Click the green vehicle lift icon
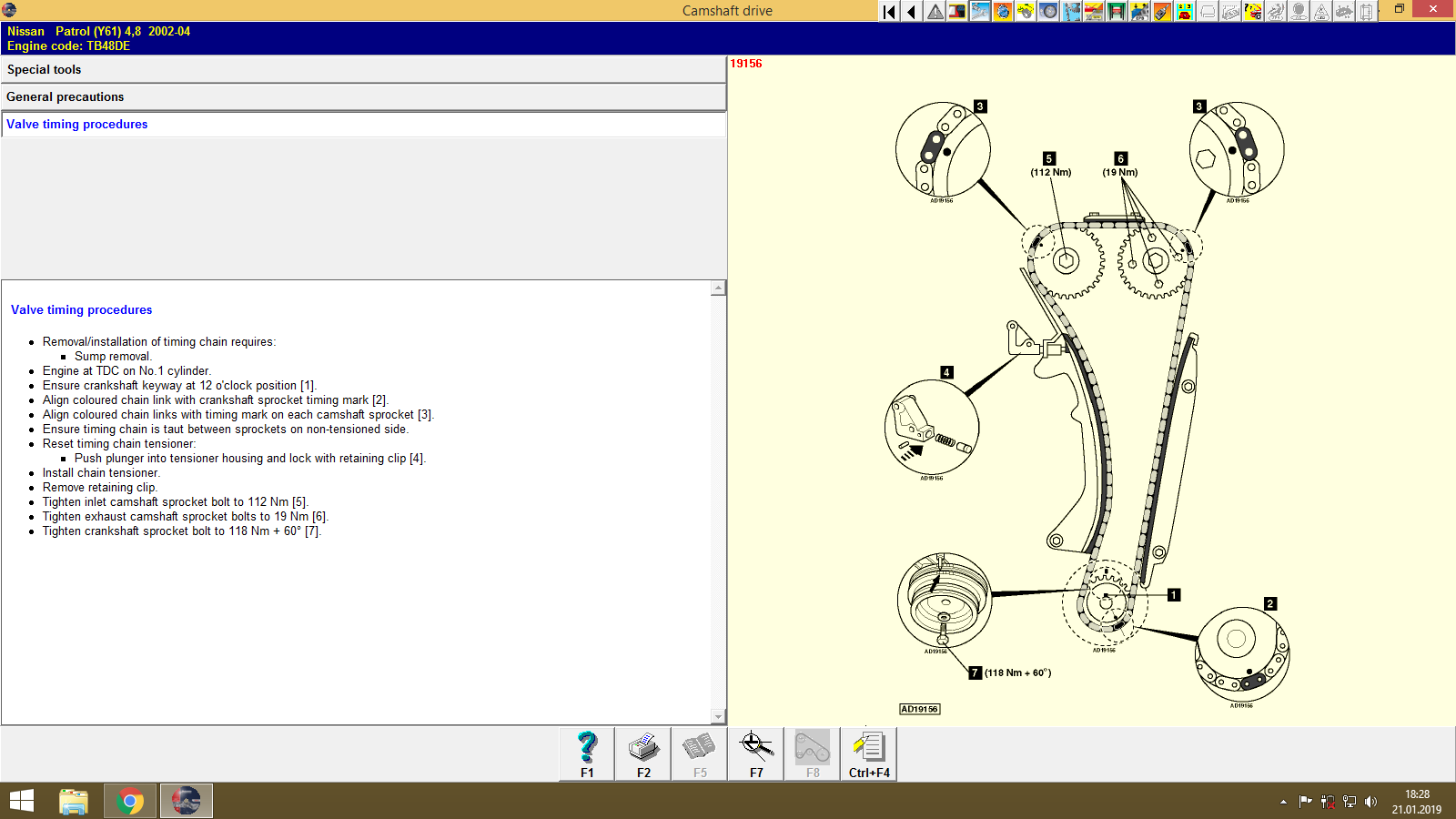 [x=1117, y=12]
